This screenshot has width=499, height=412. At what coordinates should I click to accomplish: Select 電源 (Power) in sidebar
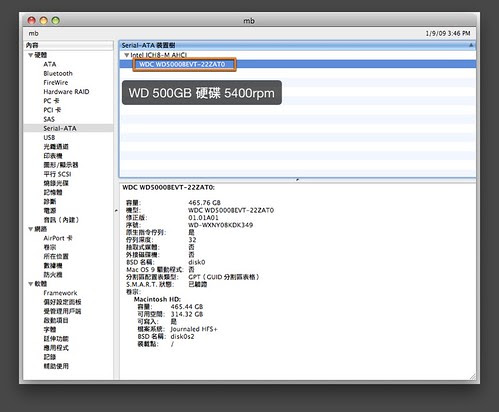coord(50,211)
